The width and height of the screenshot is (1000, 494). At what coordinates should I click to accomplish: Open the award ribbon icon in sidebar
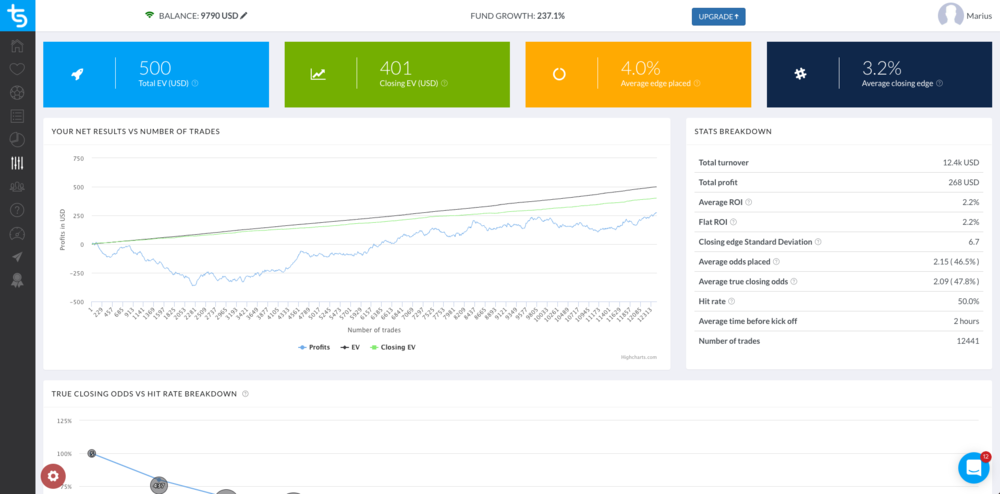coord(17,280)
